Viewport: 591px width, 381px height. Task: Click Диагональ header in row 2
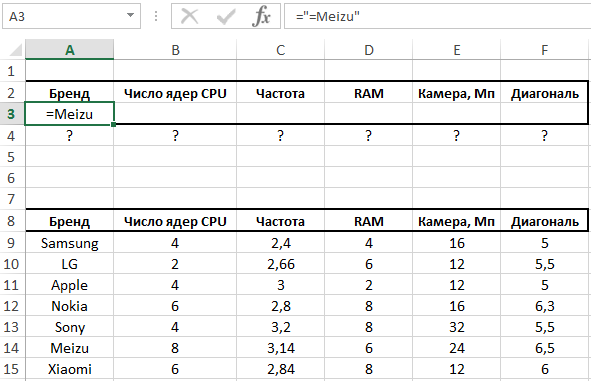[x=545, y=93]
